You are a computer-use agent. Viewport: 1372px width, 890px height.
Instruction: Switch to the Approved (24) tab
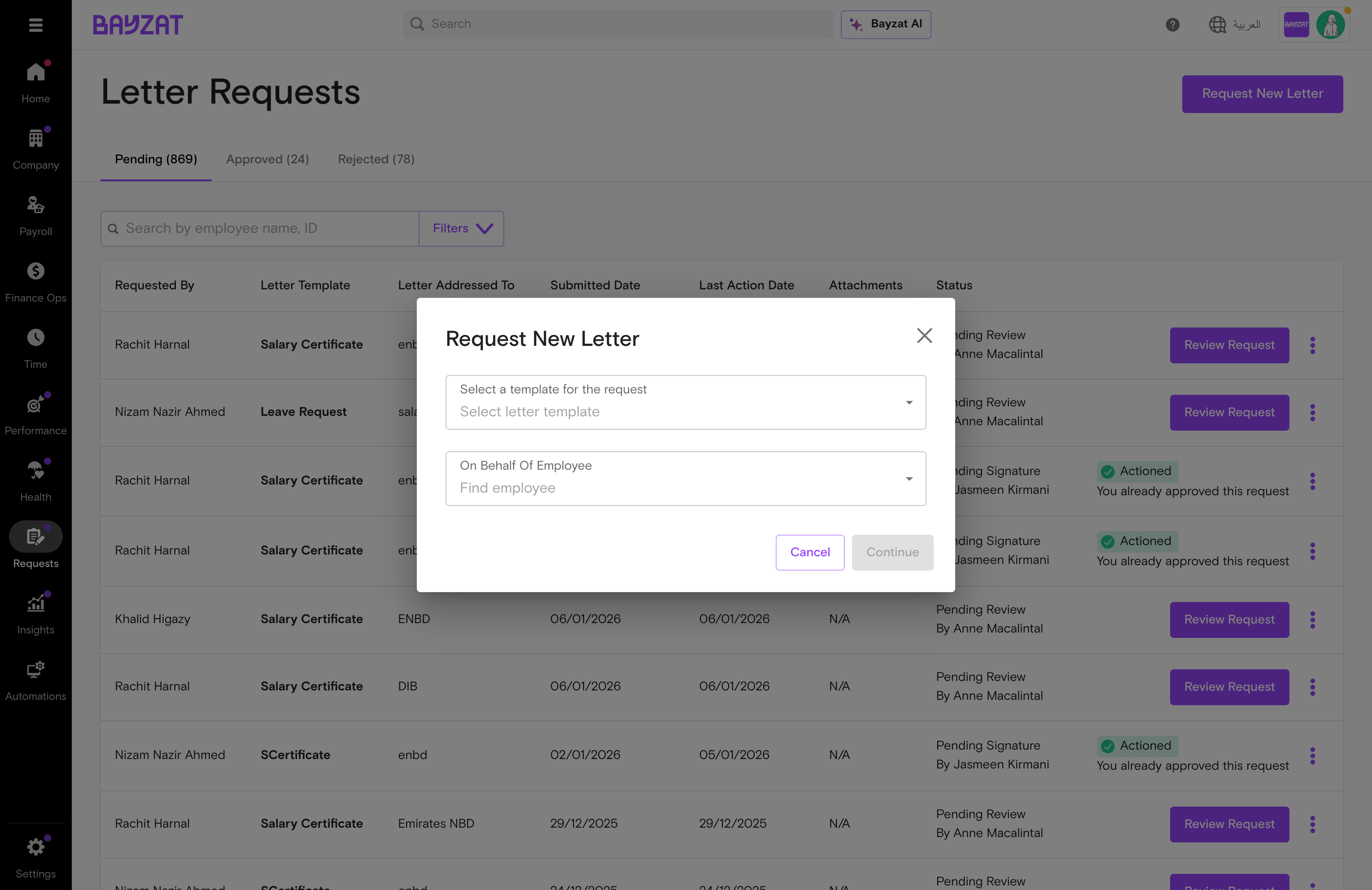(267, 159)
